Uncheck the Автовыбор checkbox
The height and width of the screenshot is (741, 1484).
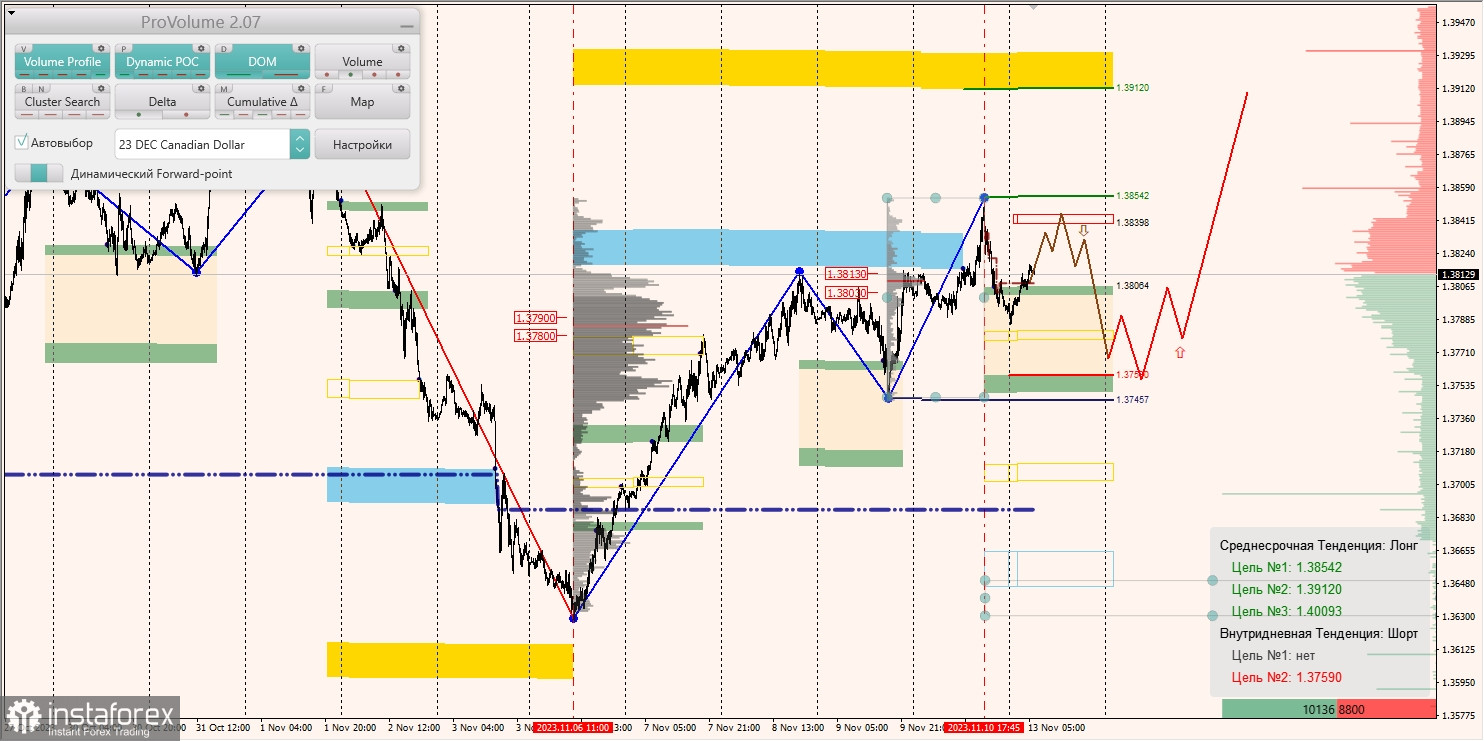click(22, 143)
